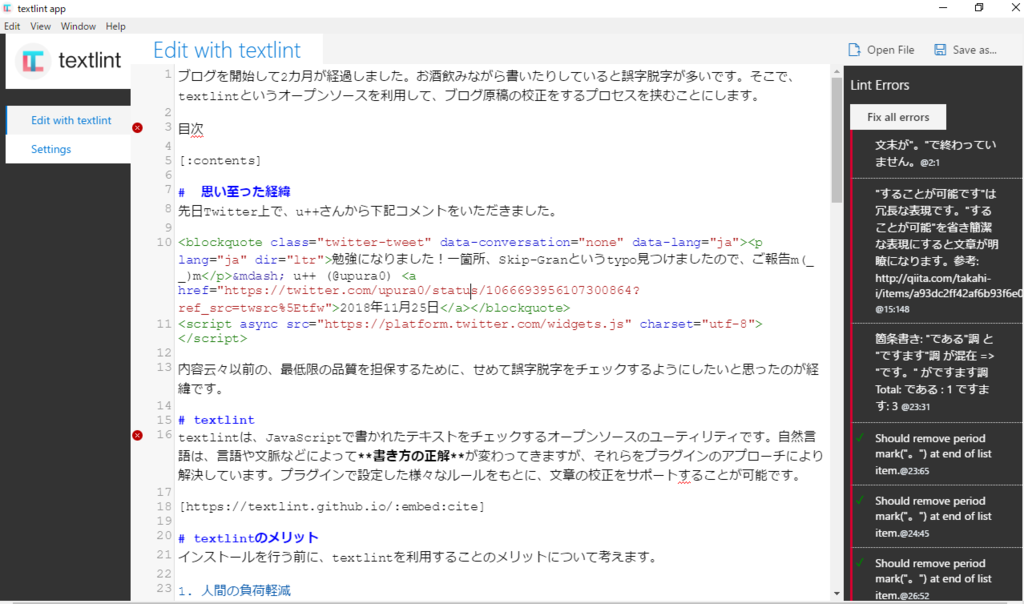Open the Edit menu

pyautogui.click(x=12, y=26)
